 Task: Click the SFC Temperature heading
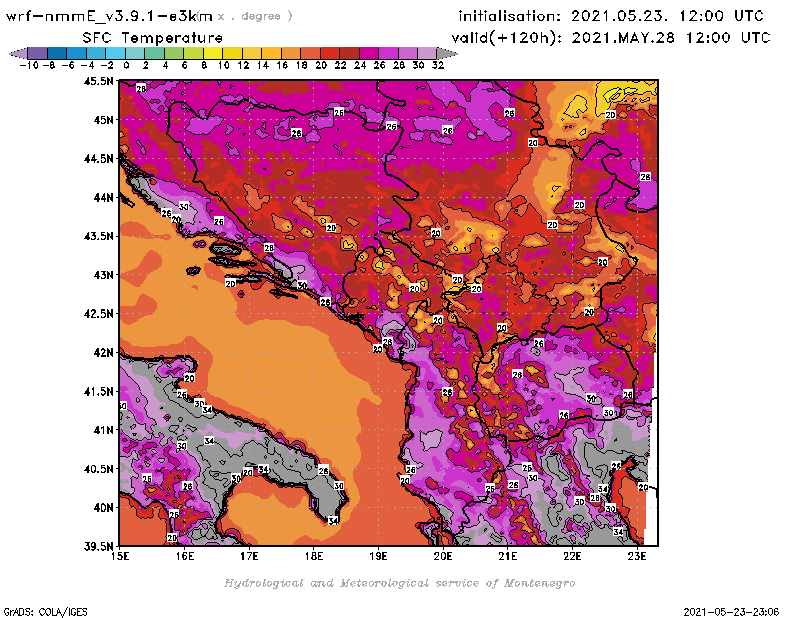coord(153,38)
